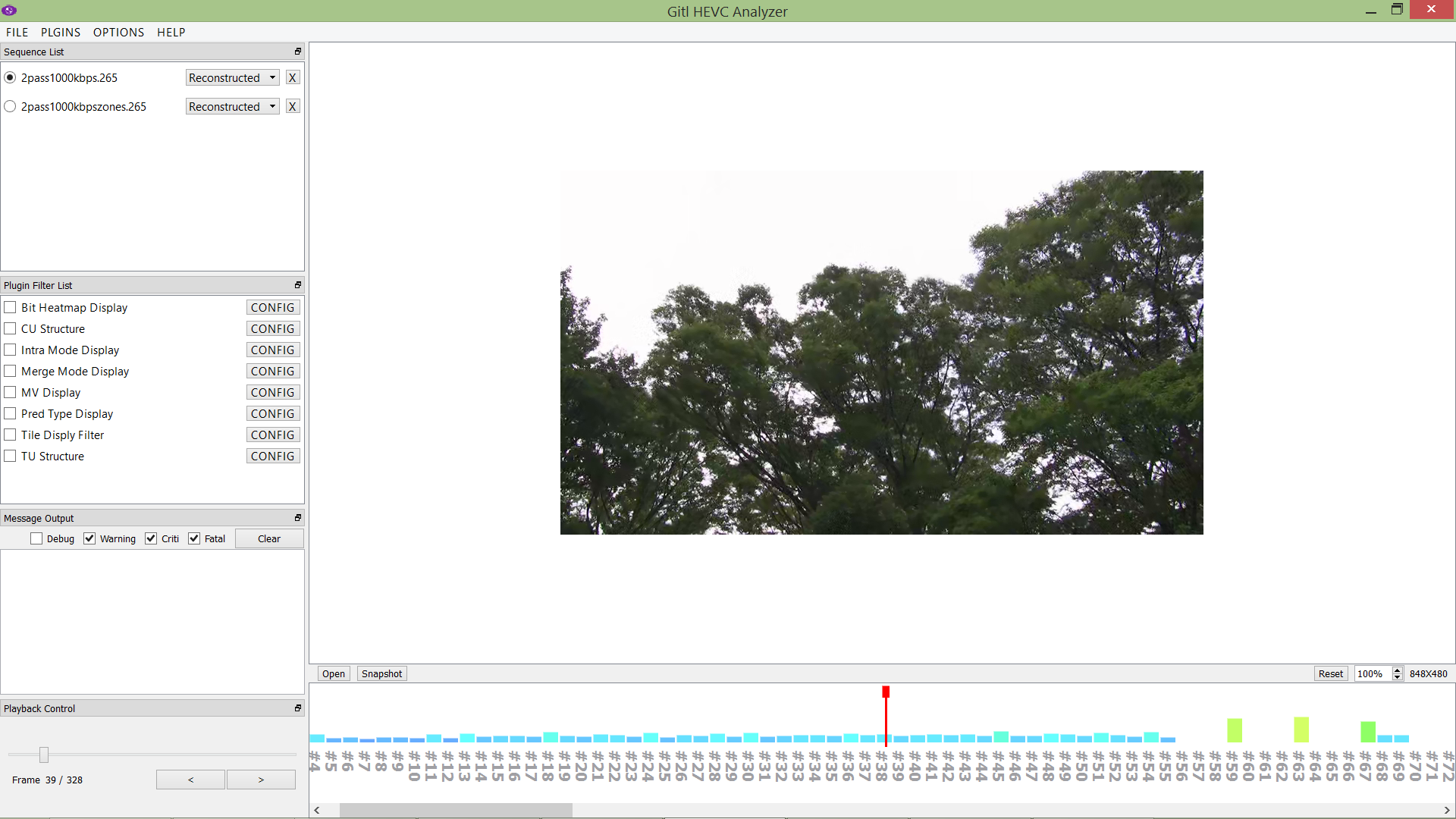1456x819 pixels.
Task: Advance to next frame with > button
Action: pyautogui.click(x=261, y=780)
